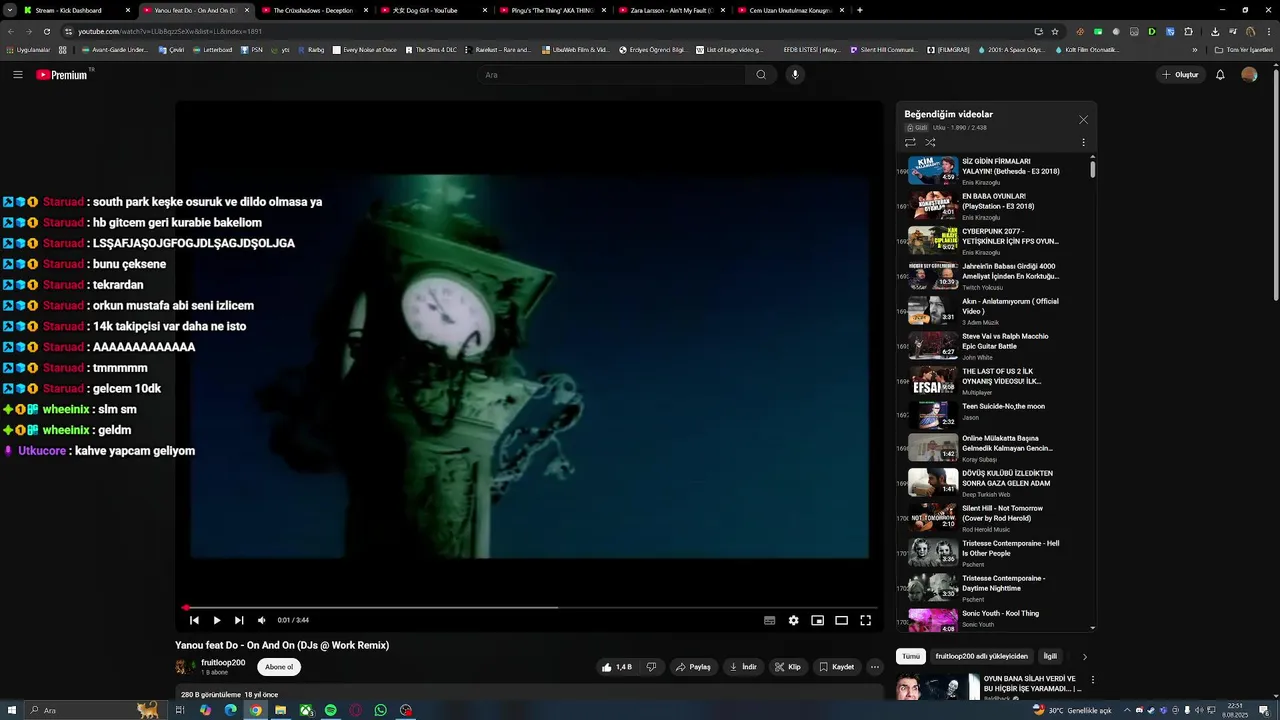Open options for OYUN BANA SİLAH VERDİ video
The image size is (1280, 720).
(x=1092, y=679)
